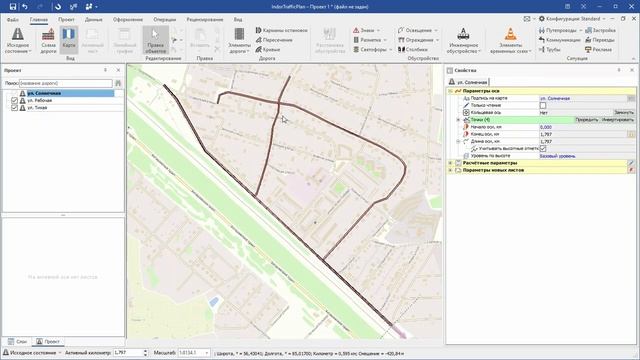Switch to the Данные ribbon tab

coord(93,20)
